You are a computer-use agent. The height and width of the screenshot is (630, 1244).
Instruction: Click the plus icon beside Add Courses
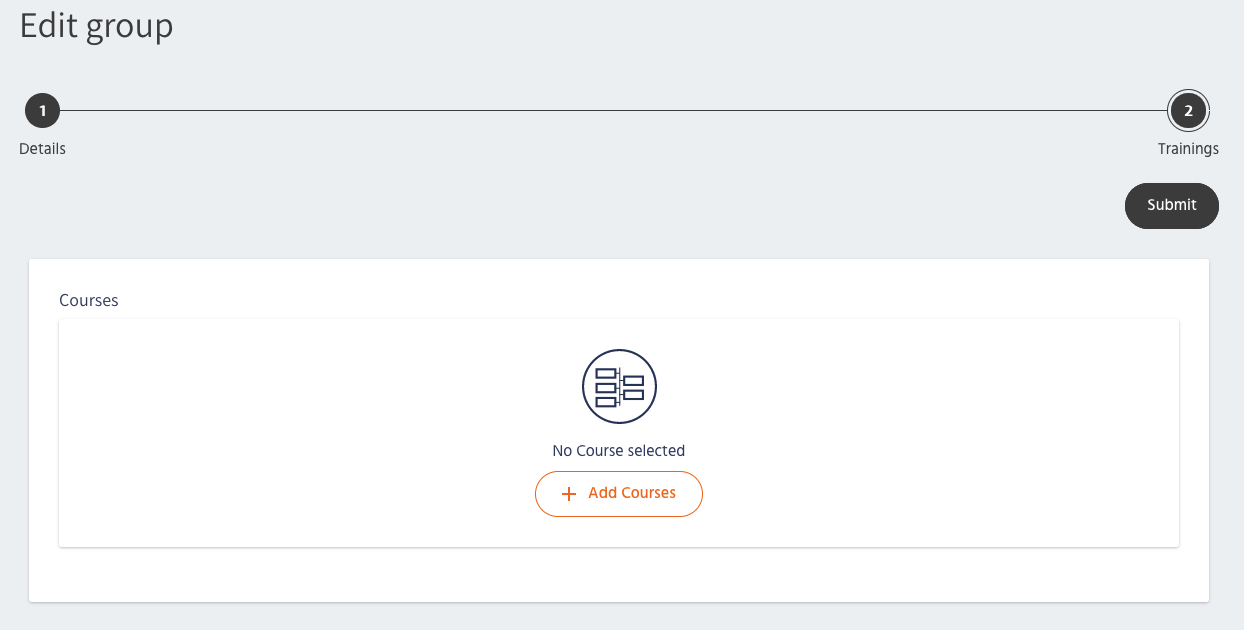tap(569, 494)
